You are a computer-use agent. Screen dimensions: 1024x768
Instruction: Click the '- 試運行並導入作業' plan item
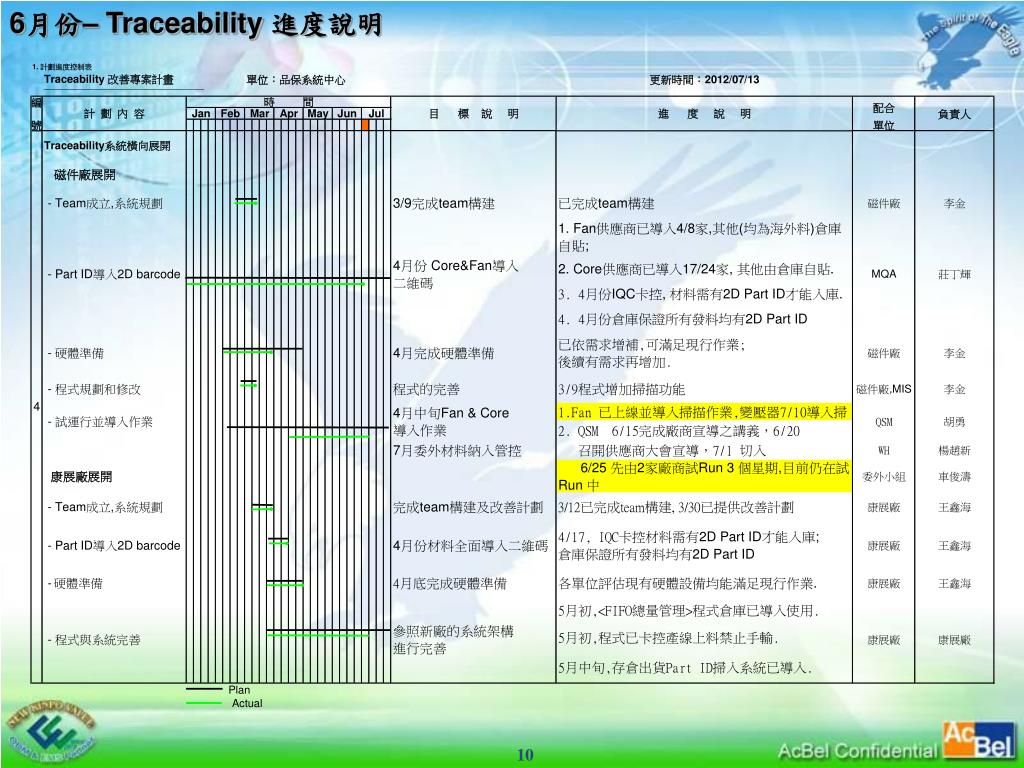coord(100,422)
